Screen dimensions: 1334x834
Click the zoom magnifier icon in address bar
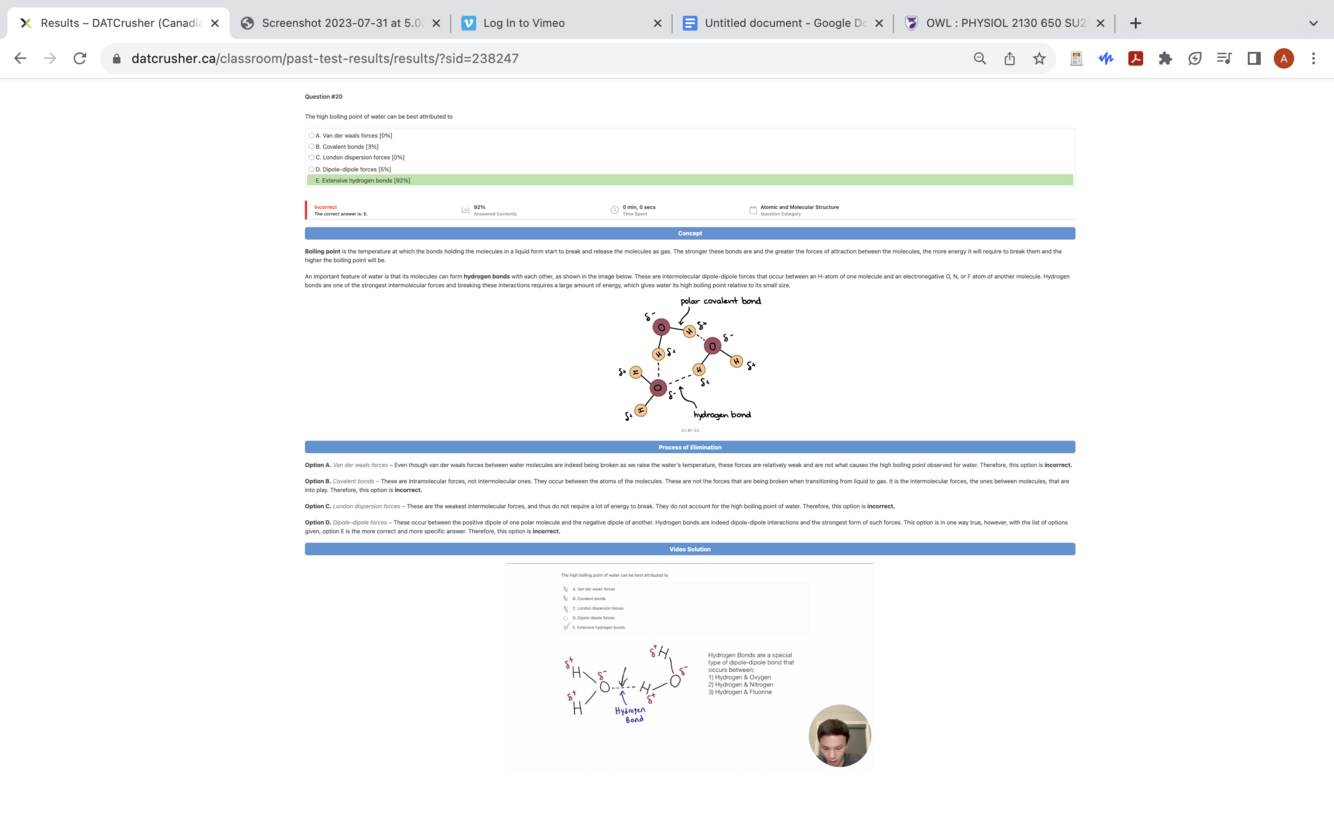pos(980,58)
